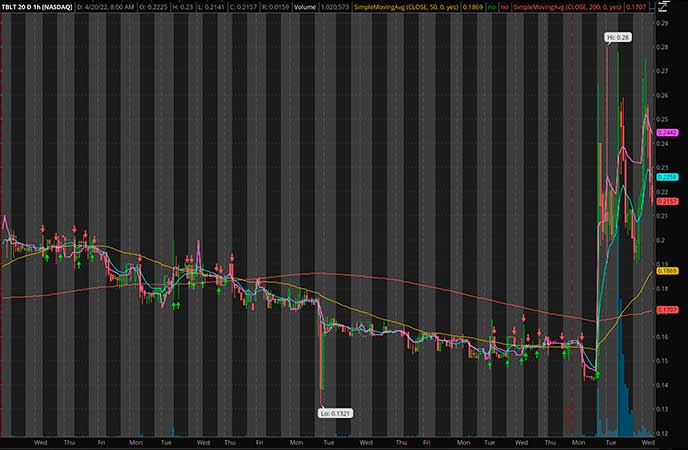
Task: Open the TBLT 20 D 1h symbol label
Action: click(x=36, y=5)
